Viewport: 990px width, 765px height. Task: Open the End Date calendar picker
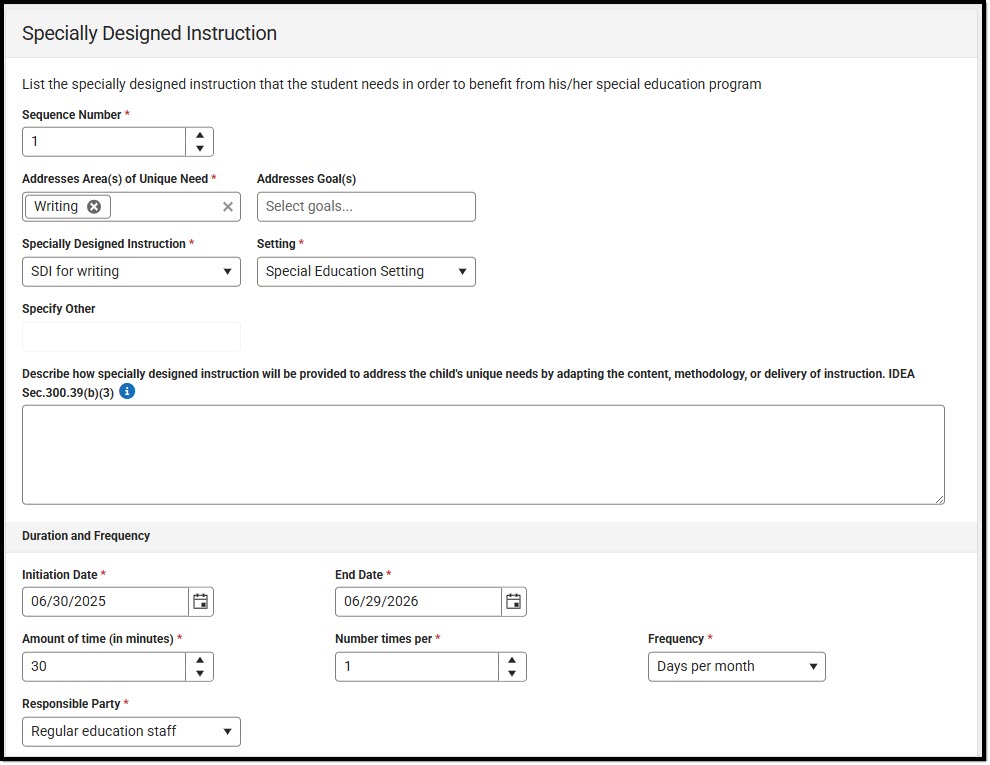pos(514,601)
